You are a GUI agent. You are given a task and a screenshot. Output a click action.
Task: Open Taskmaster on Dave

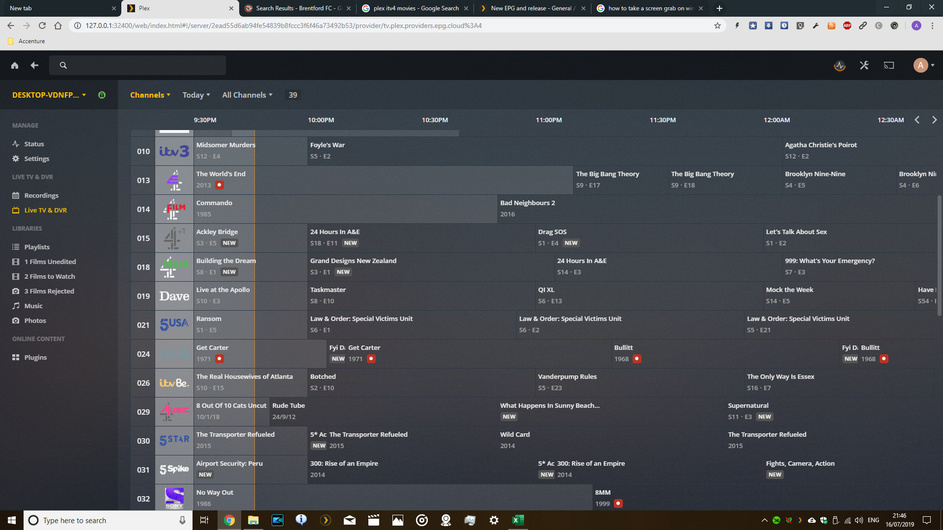pyautogui.click(x=421, y=296)
